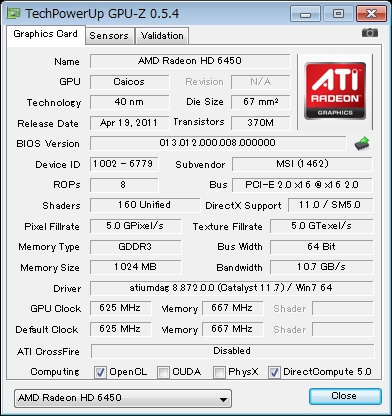This screenshot has height=416, width=392.
Task: Click the Default Clock field 625 MHz
Action: [120, 329]
